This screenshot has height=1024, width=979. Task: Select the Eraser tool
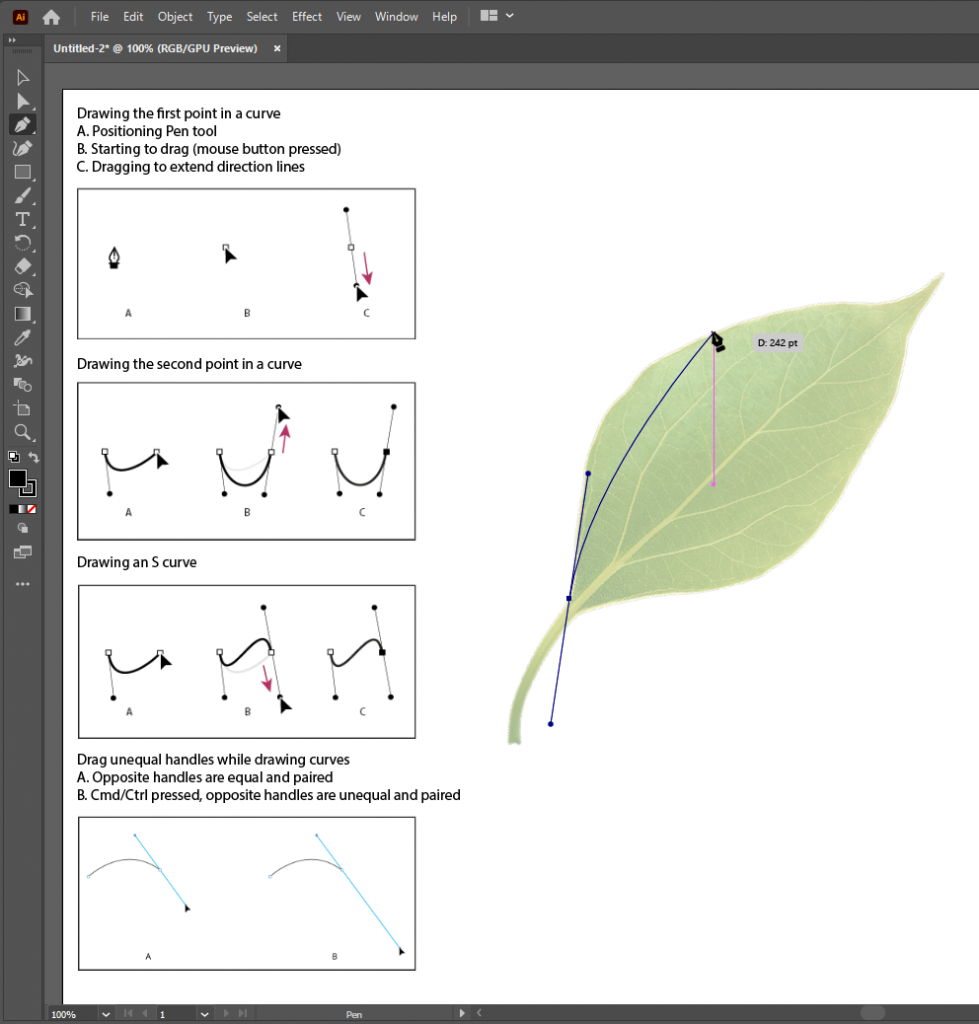pos(23,266)
